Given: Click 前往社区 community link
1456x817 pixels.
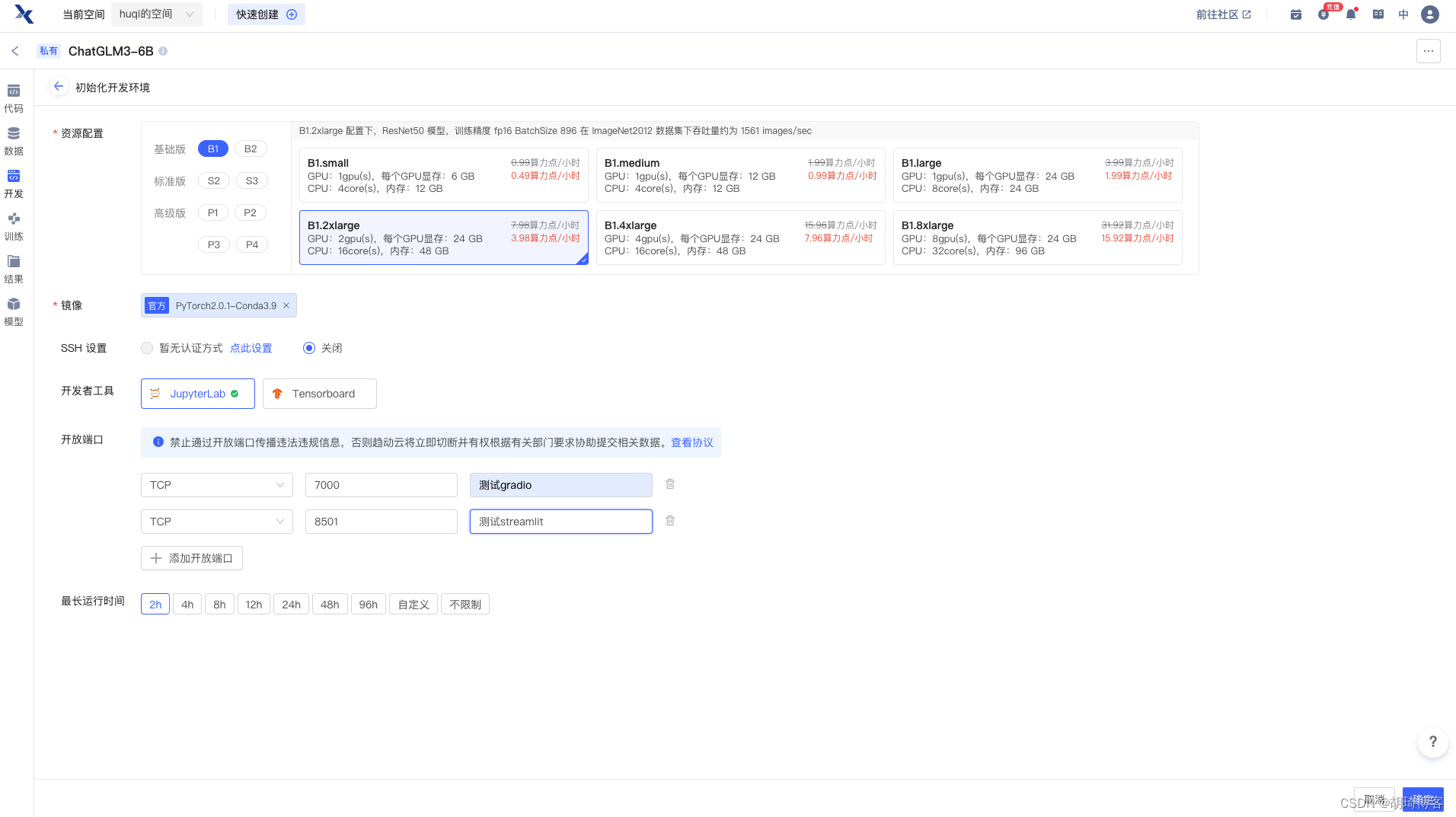Looking at the screenshot, I should 1223,14.
